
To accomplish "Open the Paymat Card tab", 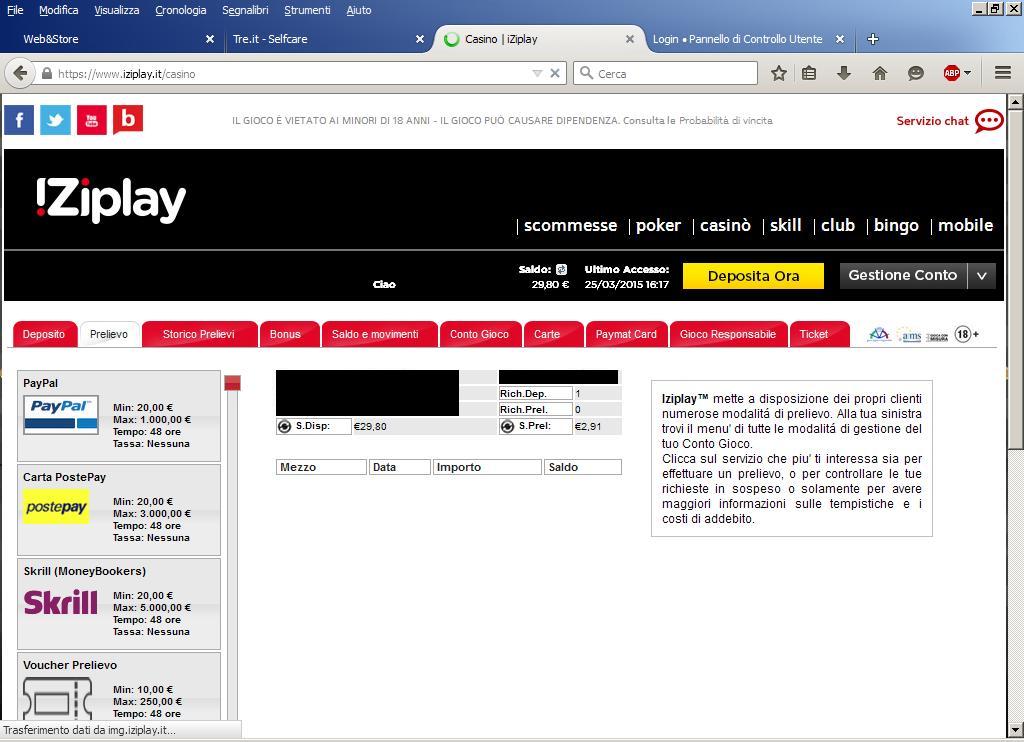I will [626, 334].
